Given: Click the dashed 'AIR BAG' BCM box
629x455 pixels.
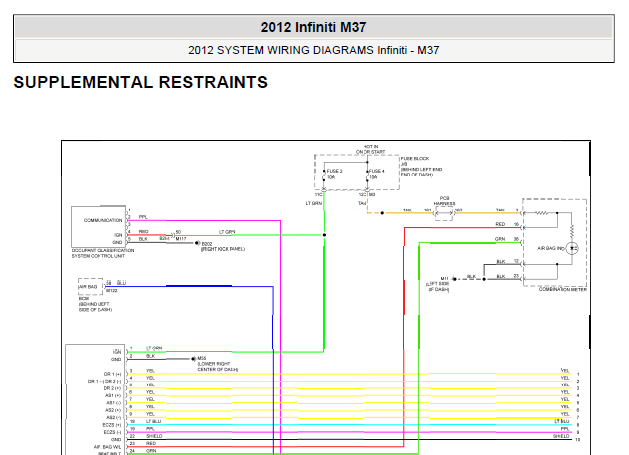Looking at the screenshot, I should click(x=90, y=286).
